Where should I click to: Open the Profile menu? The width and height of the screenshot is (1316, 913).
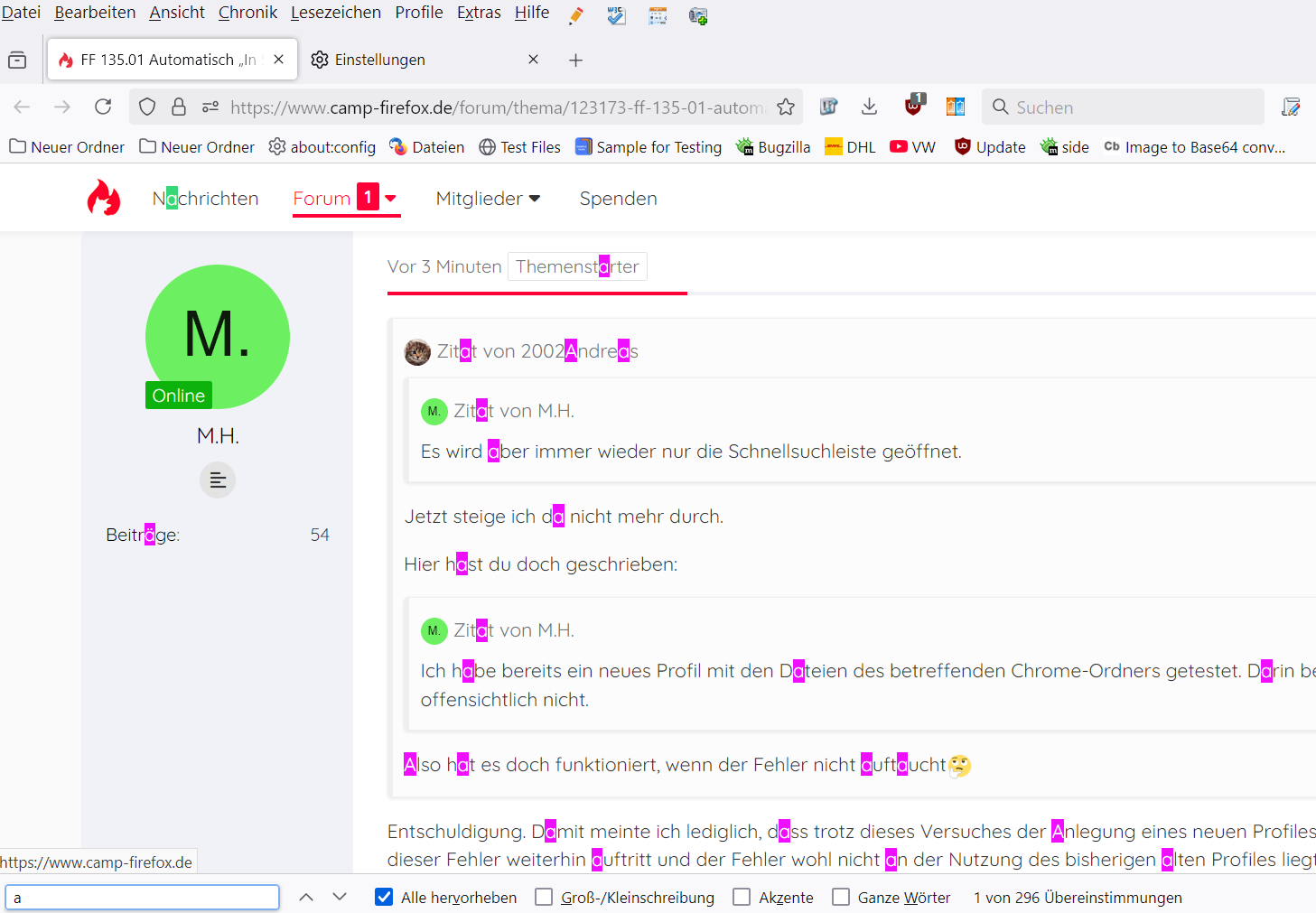point(419,13)
